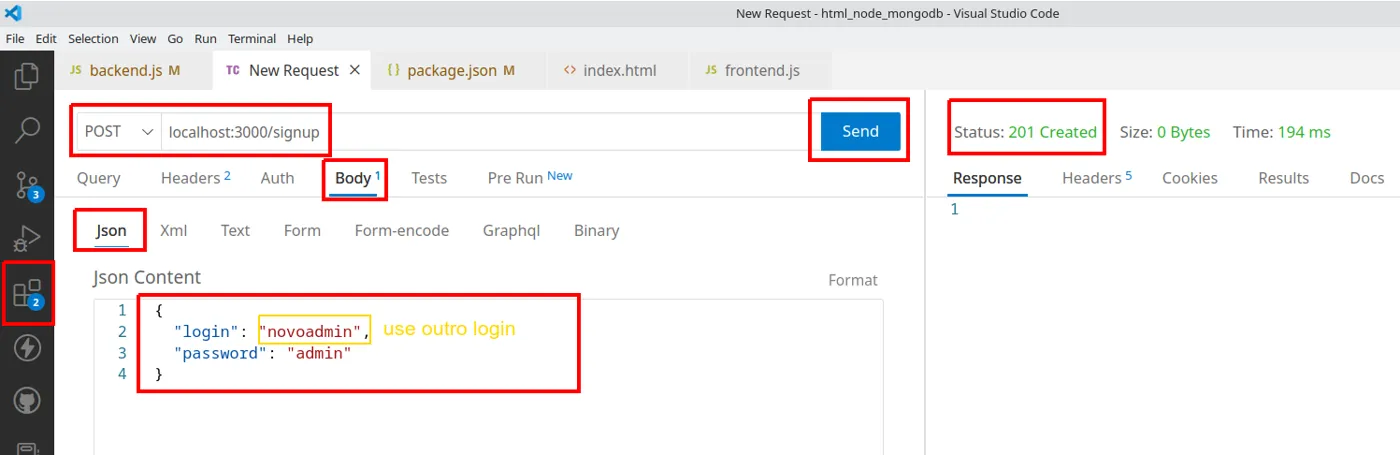Open the Body request tab
This screenshot has width=1400, height=455.
pyautogui.click(x=357, y=178)
